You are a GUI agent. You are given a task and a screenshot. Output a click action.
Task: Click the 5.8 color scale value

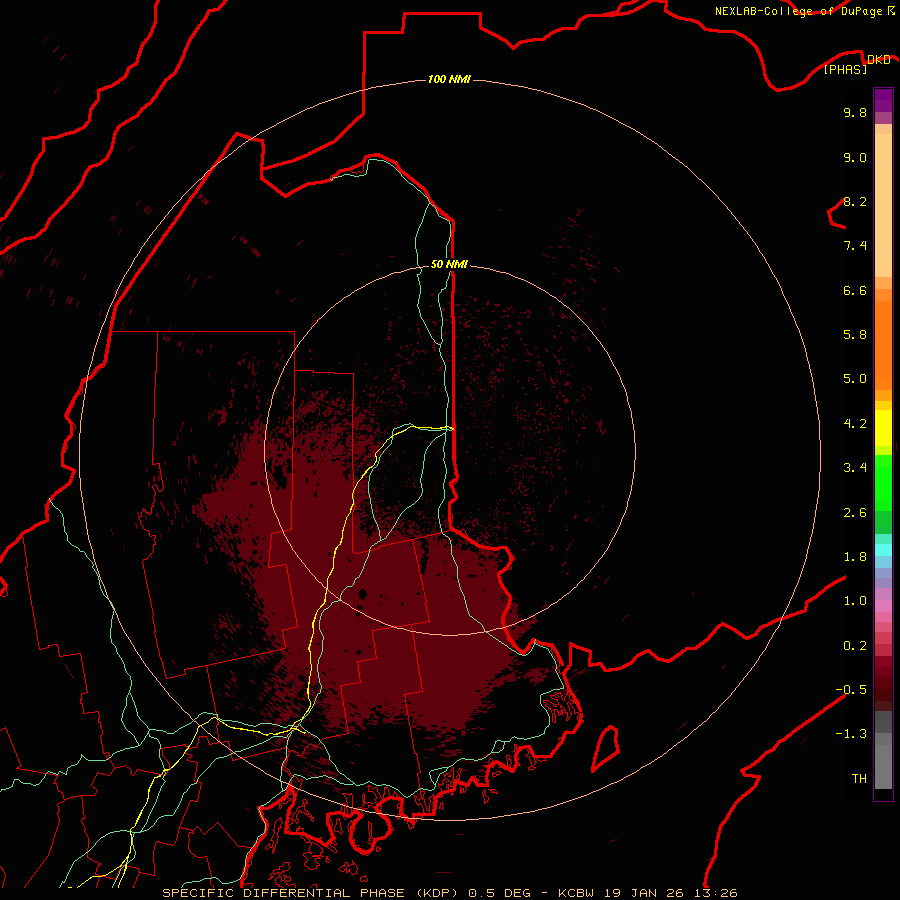click(855, 335)
